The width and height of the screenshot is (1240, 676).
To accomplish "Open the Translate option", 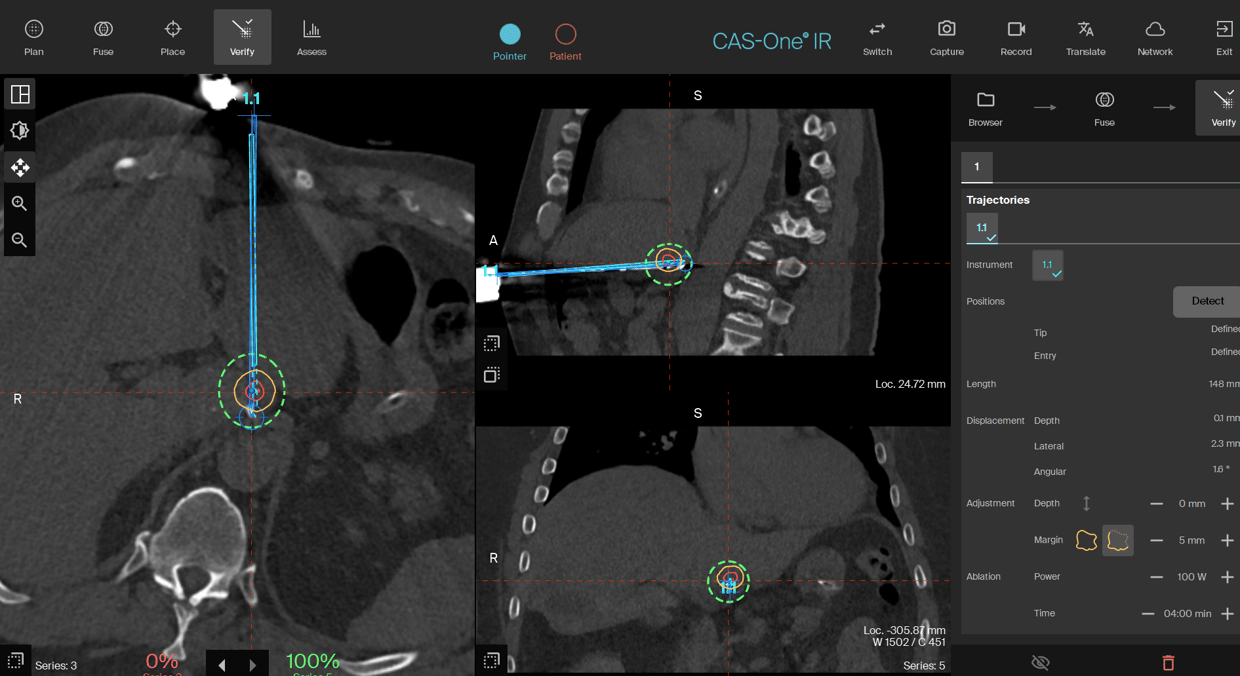I will coord(1085,37).
